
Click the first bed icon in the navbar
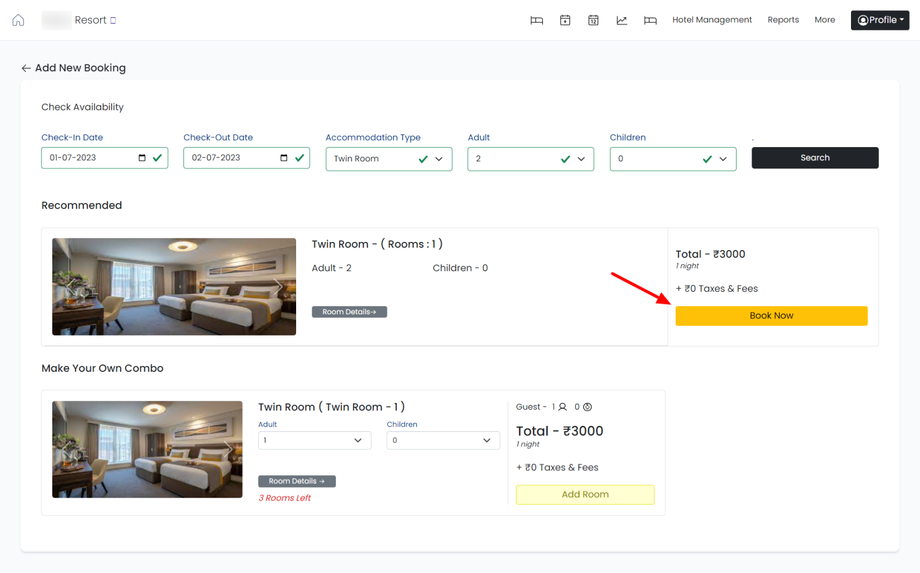(537, 20)
